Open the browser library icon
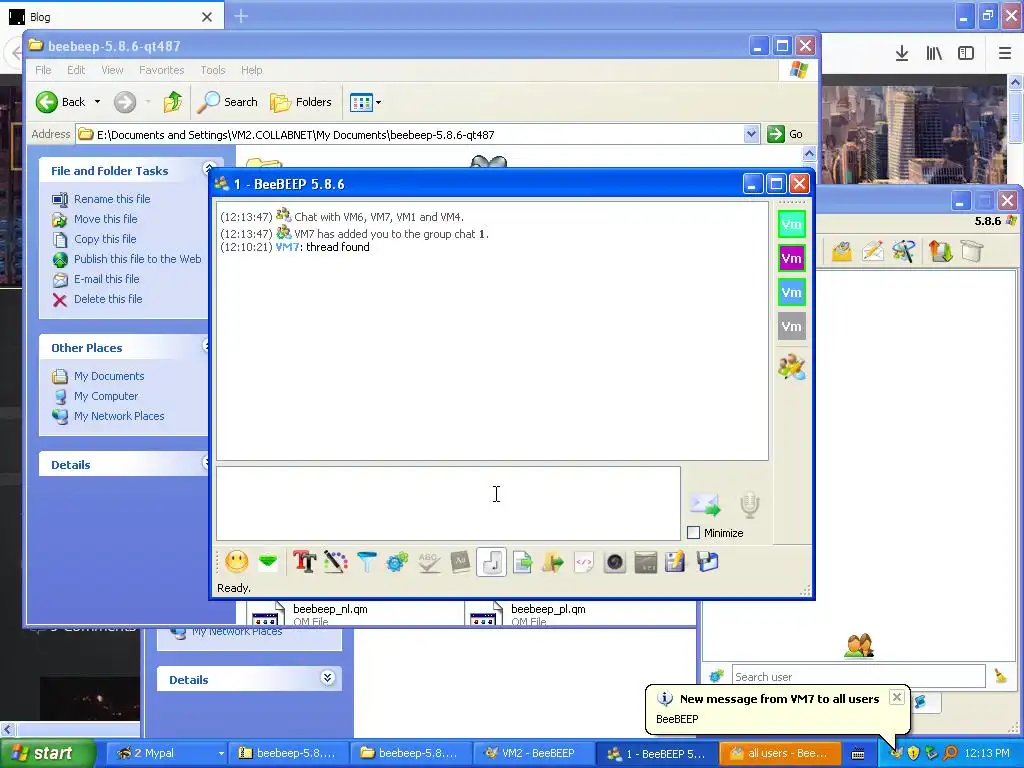The image size is (1024, 768). 934,54
